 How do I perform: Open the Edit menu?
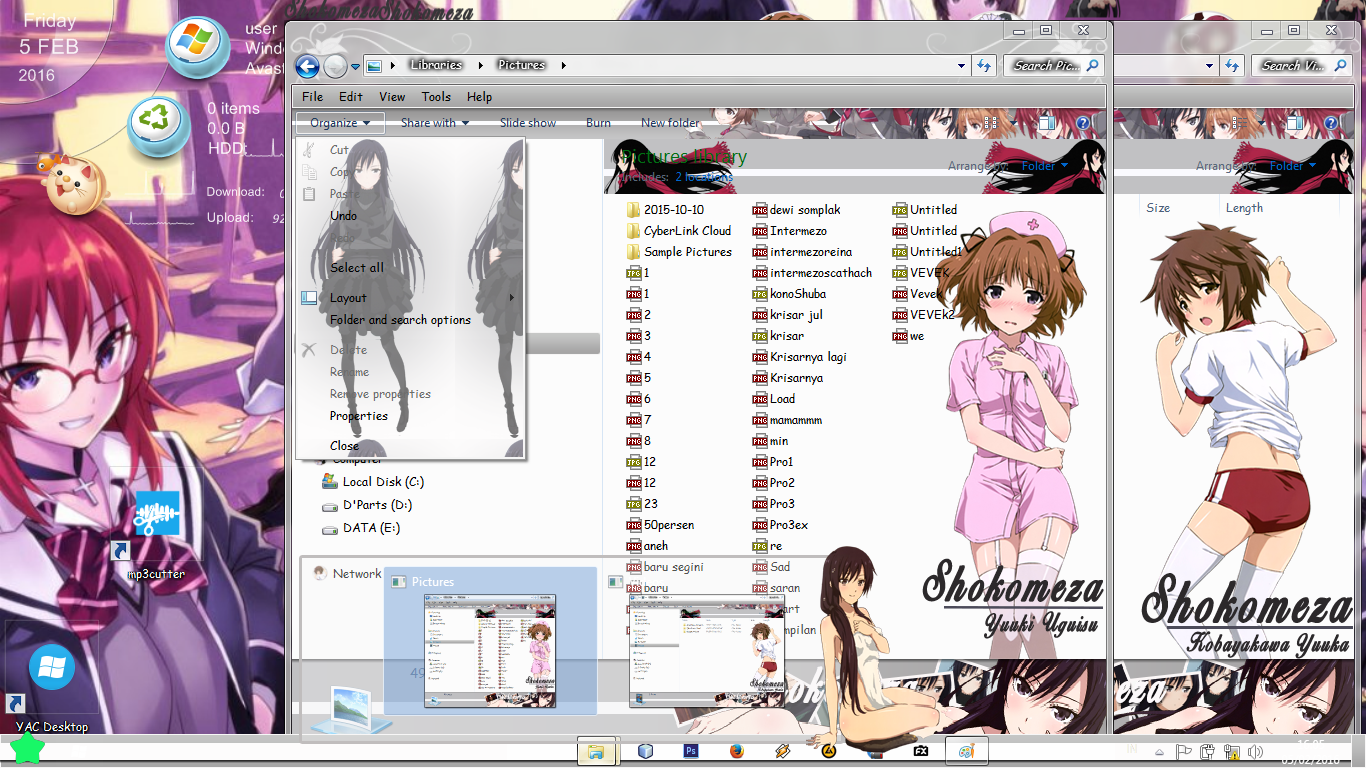(351, 97)
